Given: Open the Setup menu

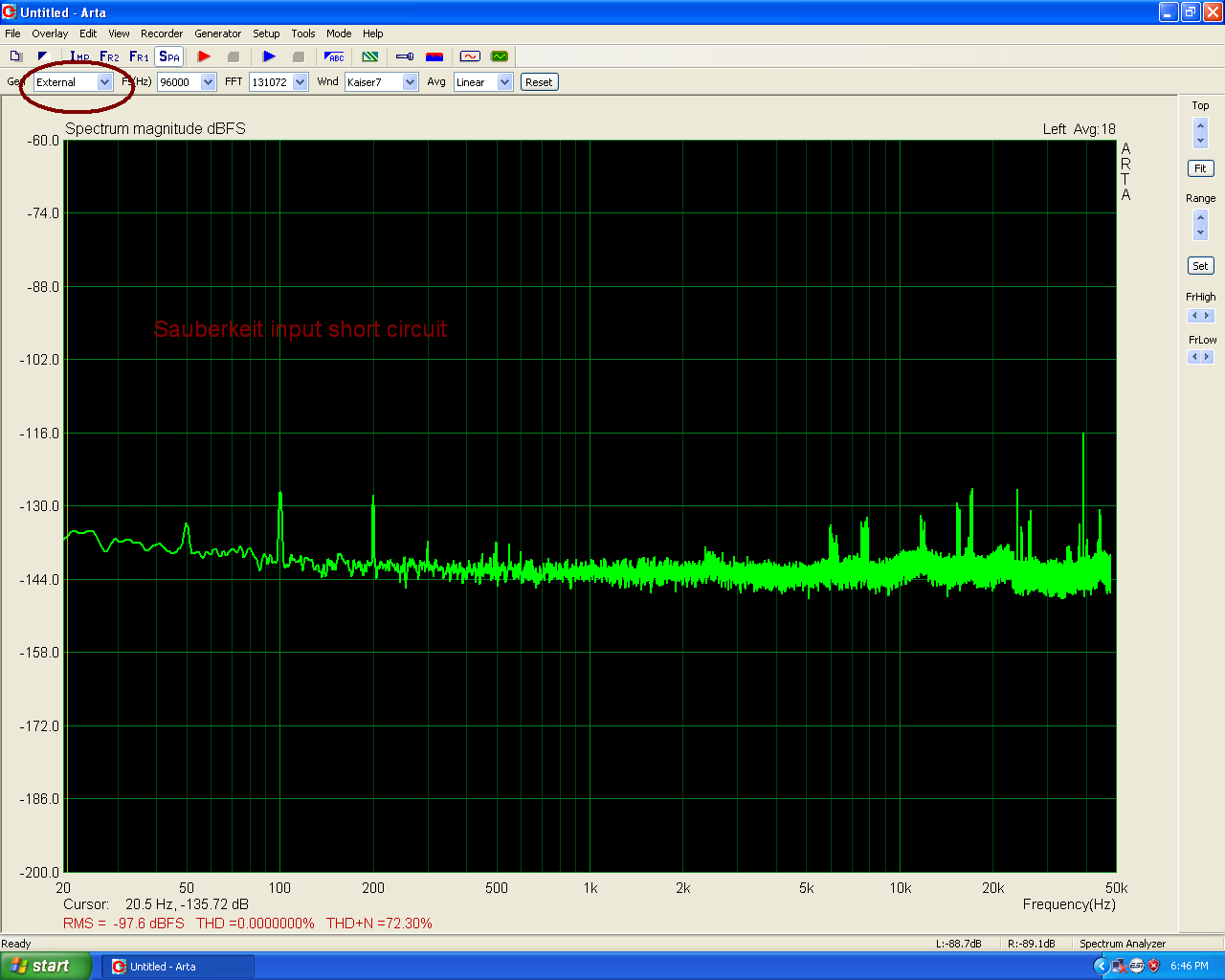Looking at the screenshot, I should [x=266, y=33].
